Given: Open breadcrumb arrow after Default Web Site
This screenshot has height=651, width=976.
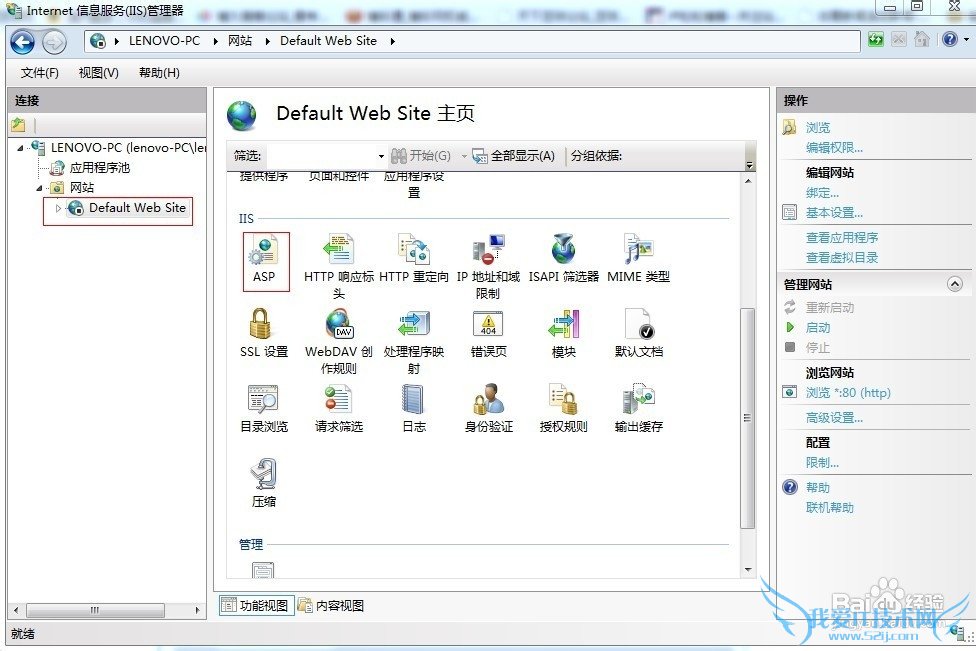Looking at the screenshot, I should click(393, 42).
